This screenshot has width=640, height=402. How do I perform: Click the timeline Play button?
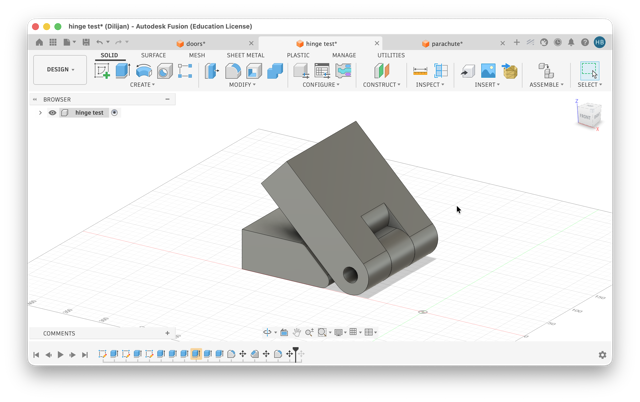(60, 355)
